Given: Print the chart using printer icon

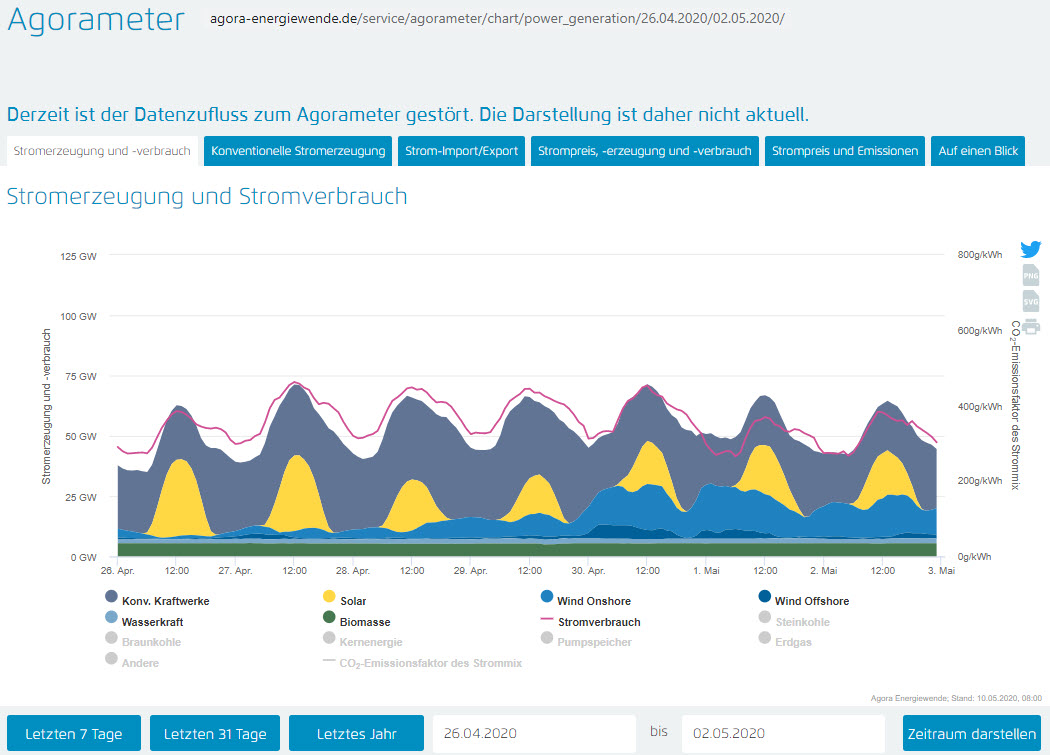Looking at the screenshot, I should pos(1030,326).
